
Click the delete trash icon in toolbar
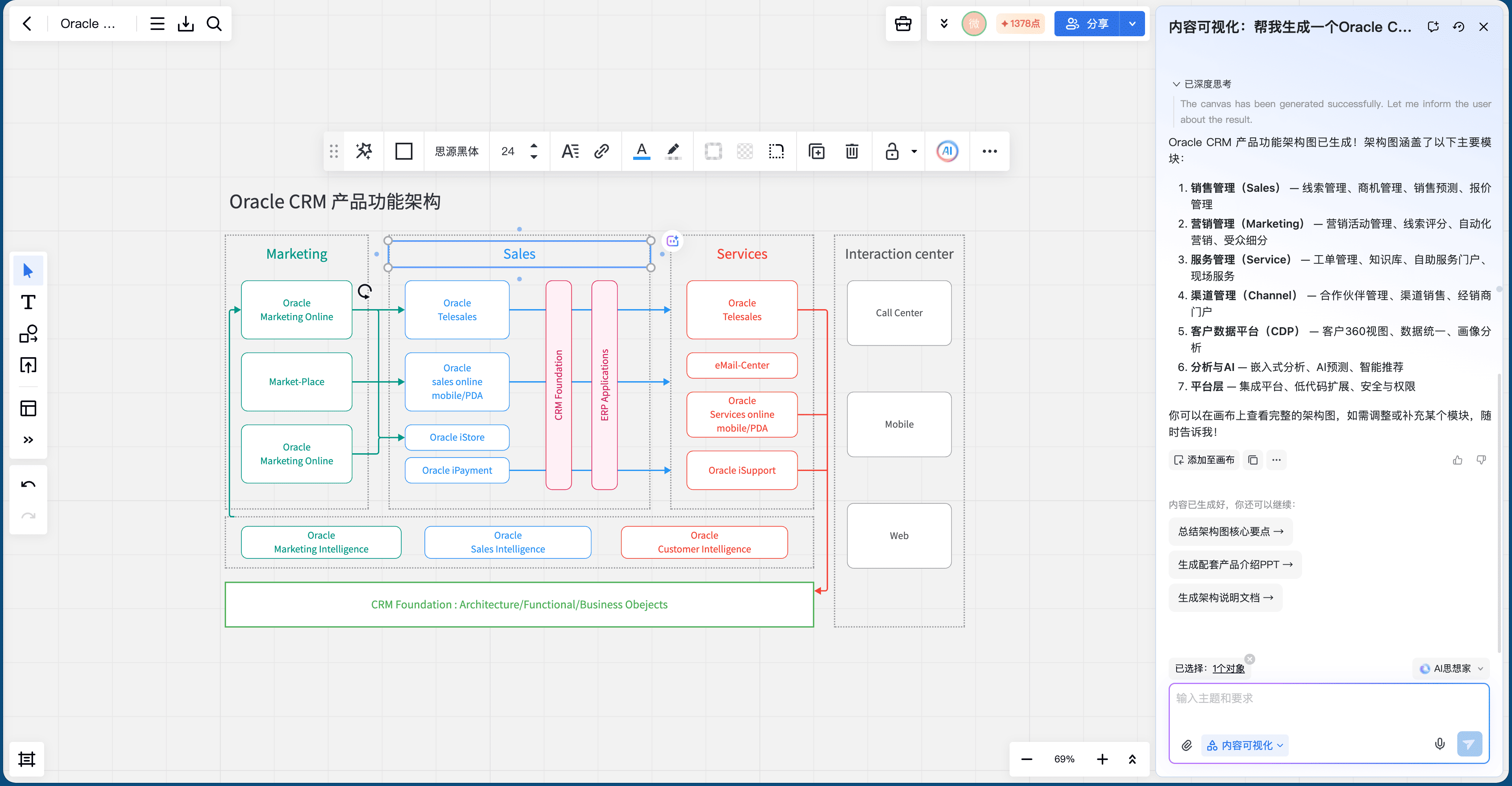pos(852,152)
